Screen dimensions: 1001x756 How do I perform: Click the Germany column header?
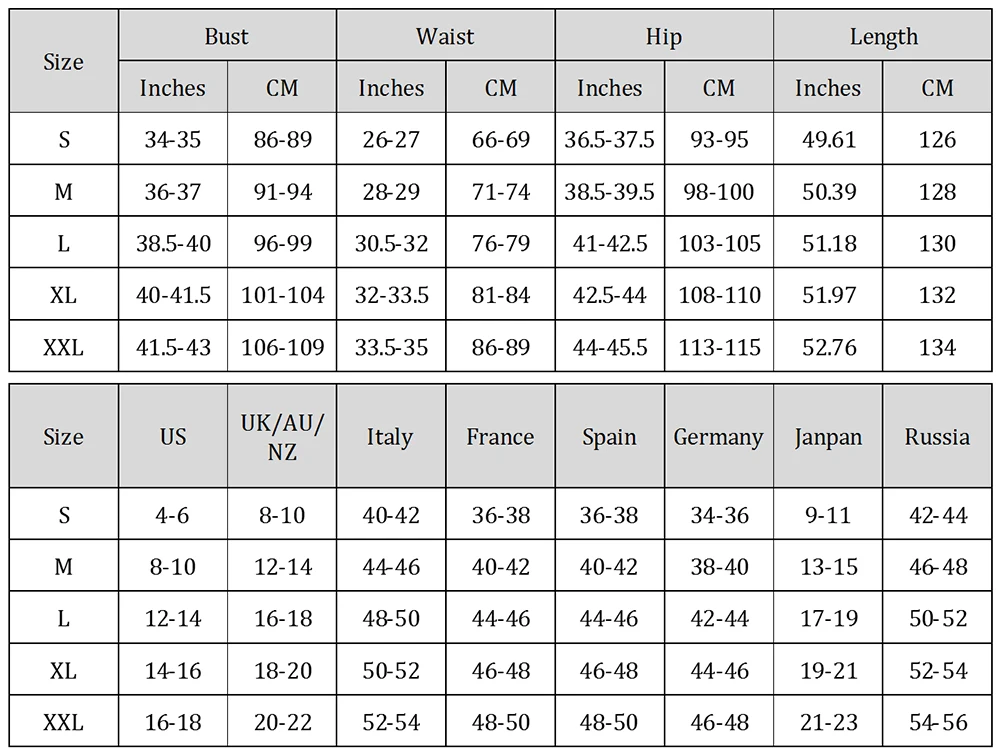coord(719,437)
